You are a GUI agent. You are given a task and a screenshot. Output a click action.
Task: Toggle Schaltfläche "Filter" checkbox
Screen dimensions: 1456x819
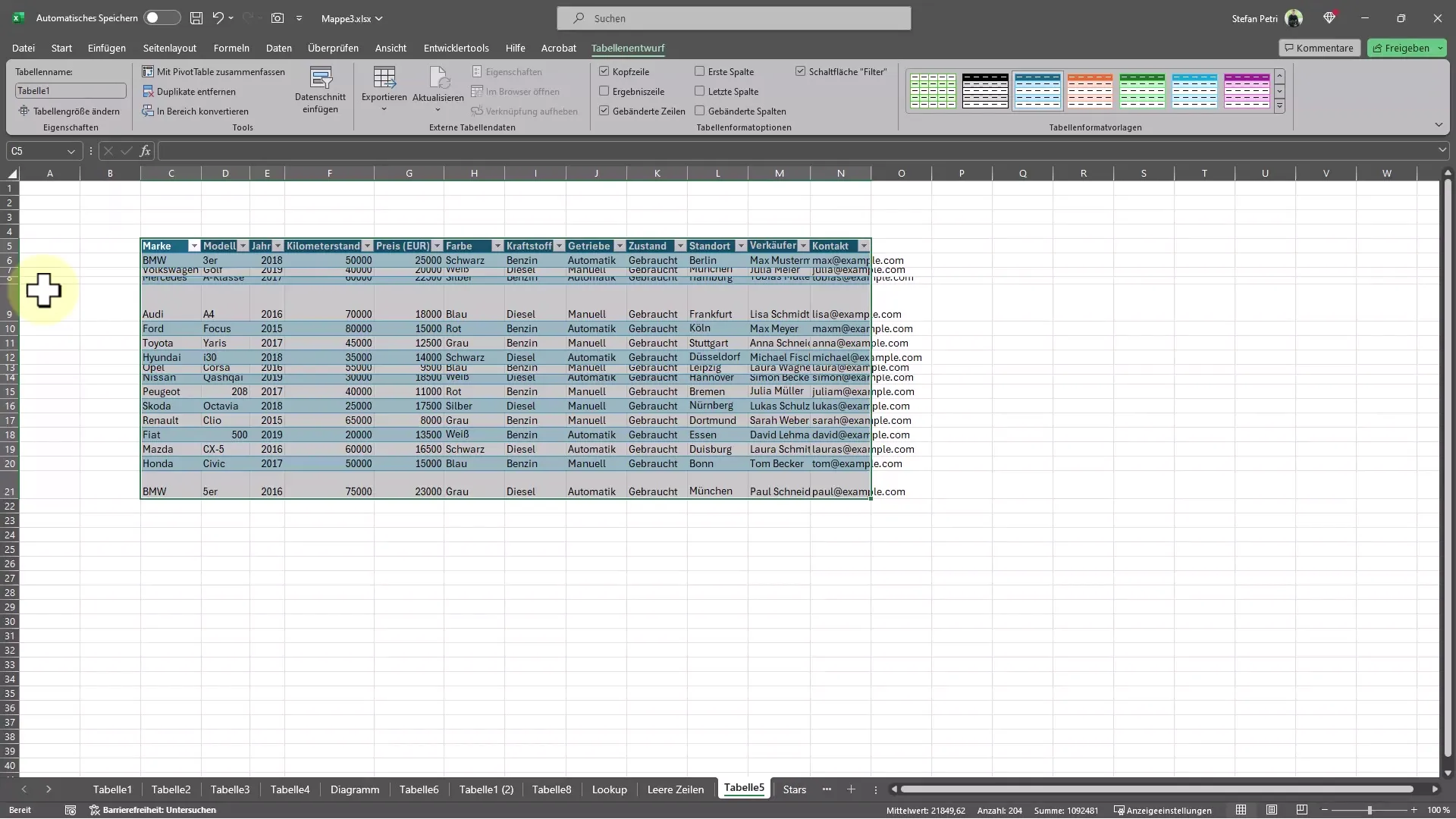[x=800, y=71]
